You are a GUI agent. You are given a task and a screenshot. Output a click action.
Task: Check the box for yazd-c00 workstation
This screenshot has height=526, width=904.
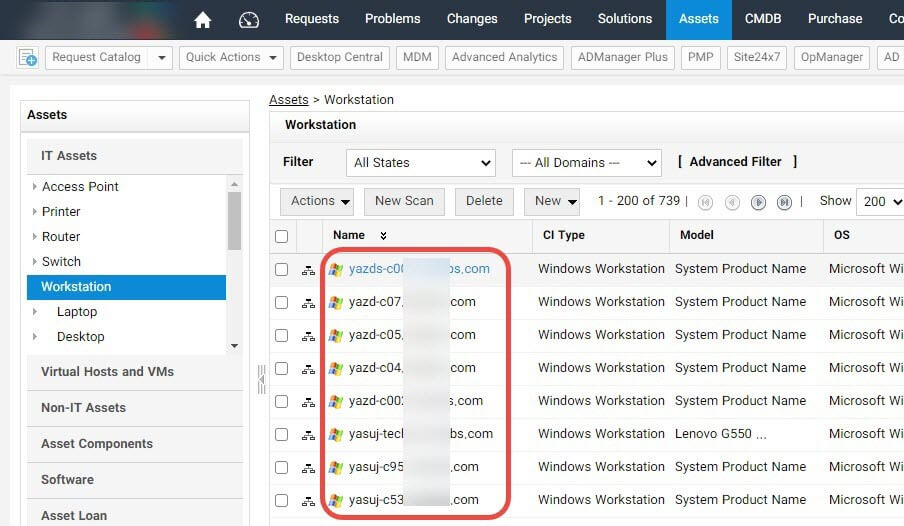click(x=281, y=401)
